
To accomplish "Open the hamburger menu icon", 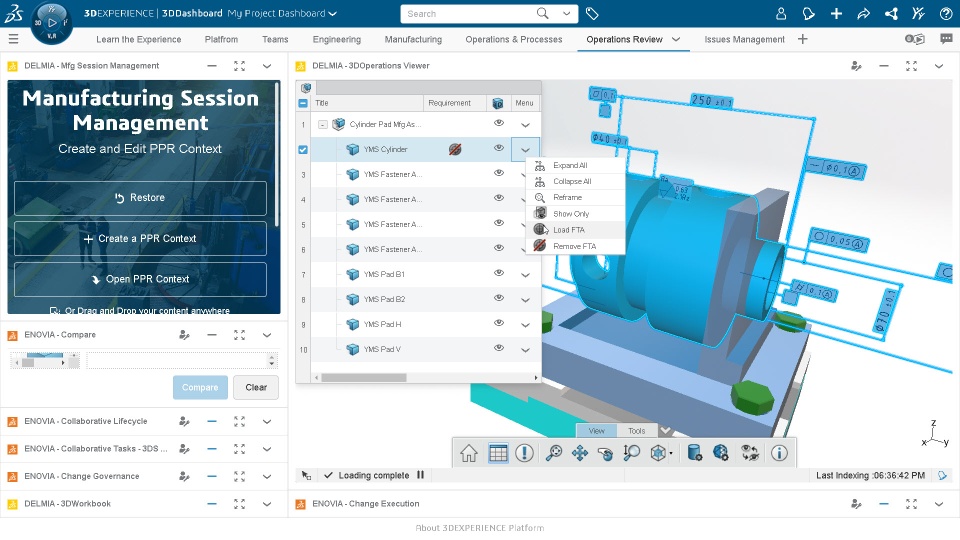I will click(13, 39).
